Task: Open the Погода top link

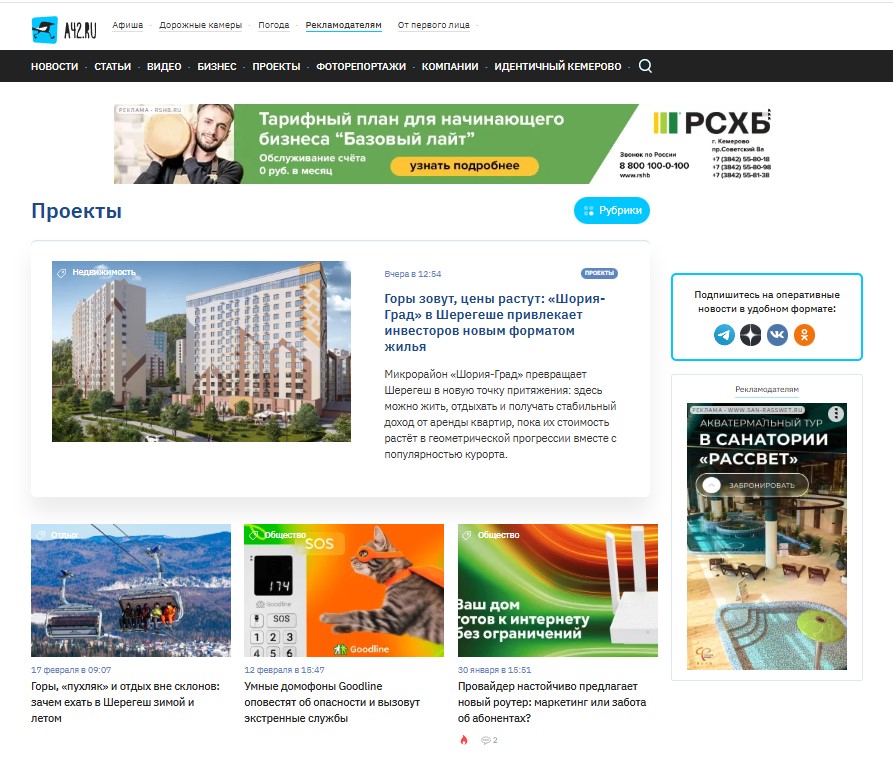Action: pyautogui.click(x=274, y=25)
